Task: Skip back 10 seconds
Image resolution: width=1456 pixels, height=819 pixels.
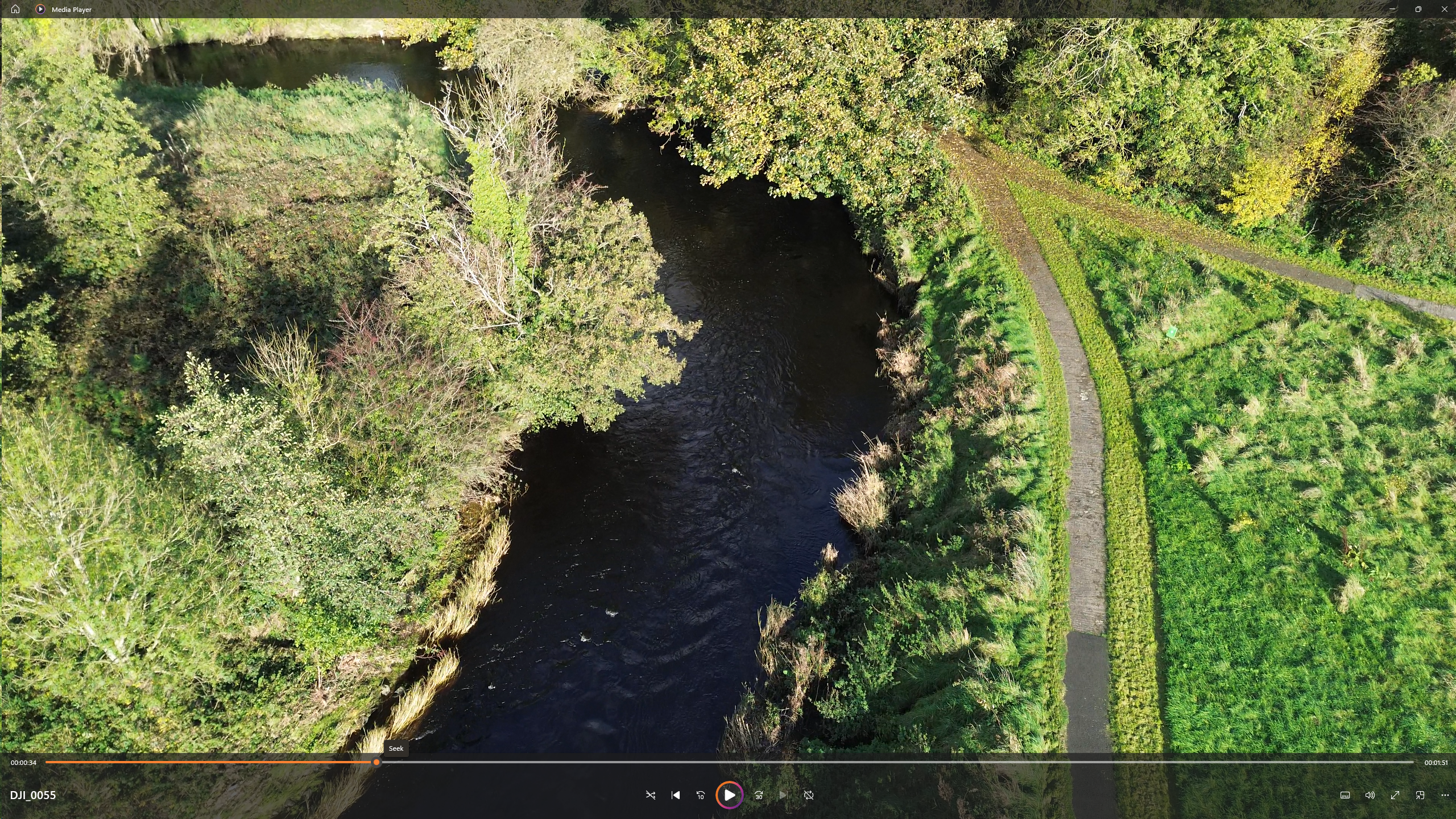Action: [701, 795]
